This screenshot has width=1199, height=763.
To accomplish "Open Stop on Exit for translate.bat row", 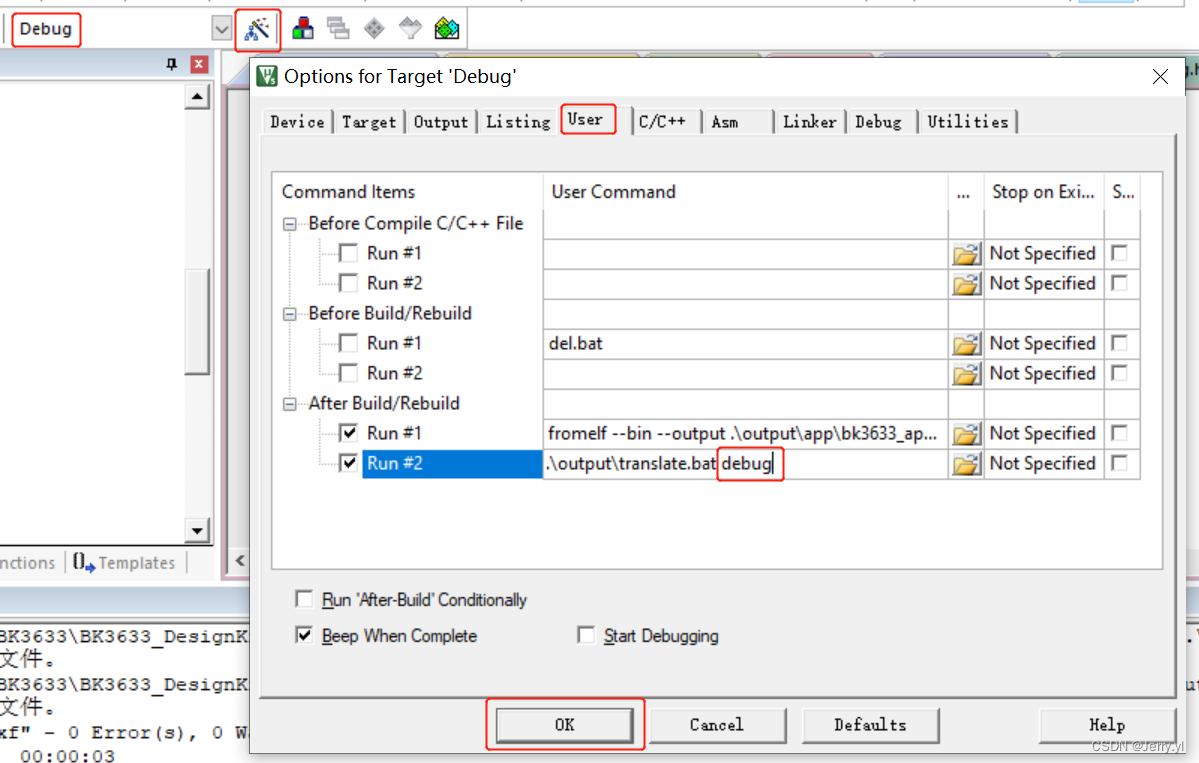I will [1044, 463].
